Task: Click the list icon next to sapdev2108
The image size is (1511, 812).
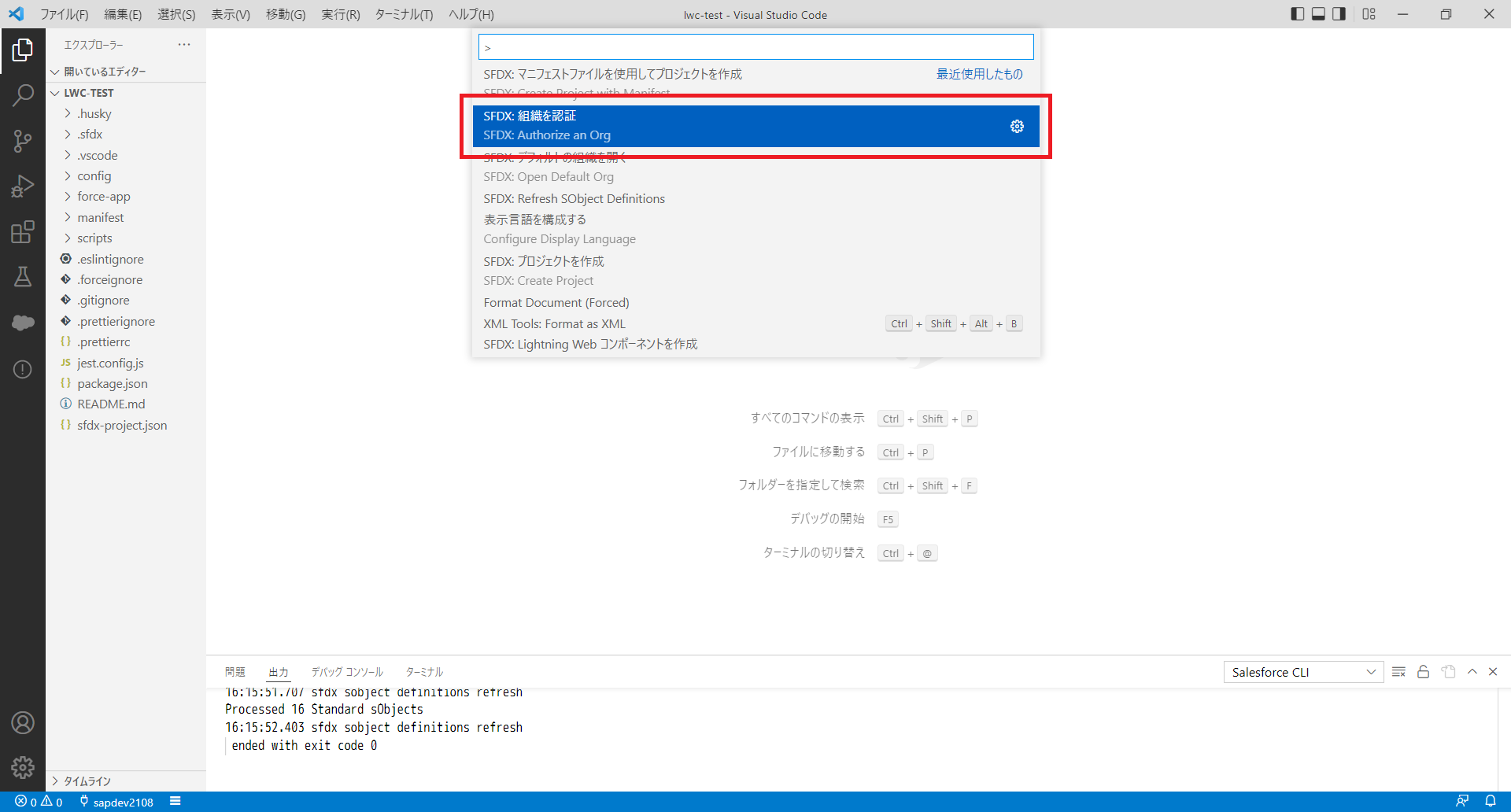Action: point(175,801)
